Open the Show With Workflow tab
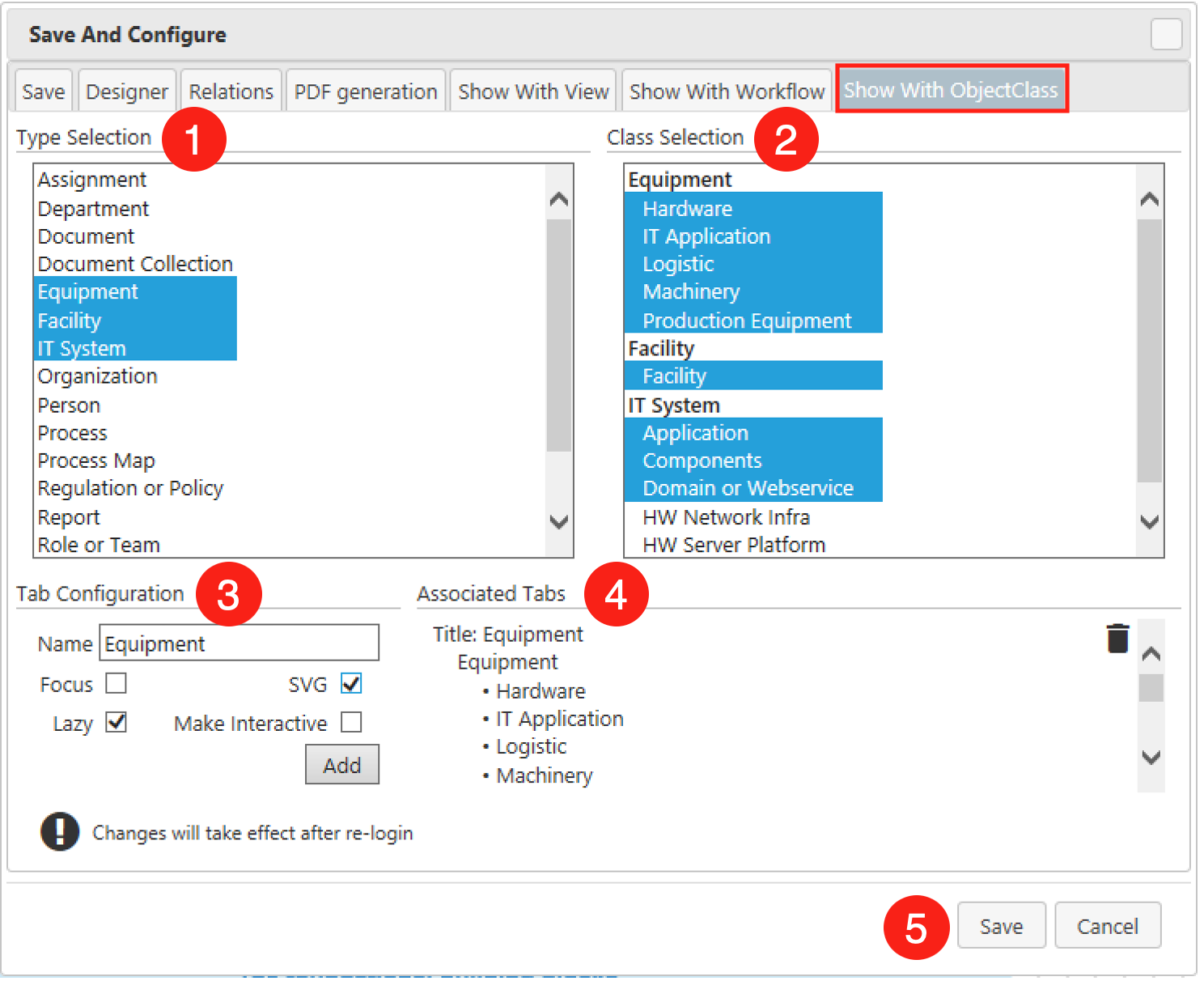This screenshot has width=1204, height=981. click(727, 91)
